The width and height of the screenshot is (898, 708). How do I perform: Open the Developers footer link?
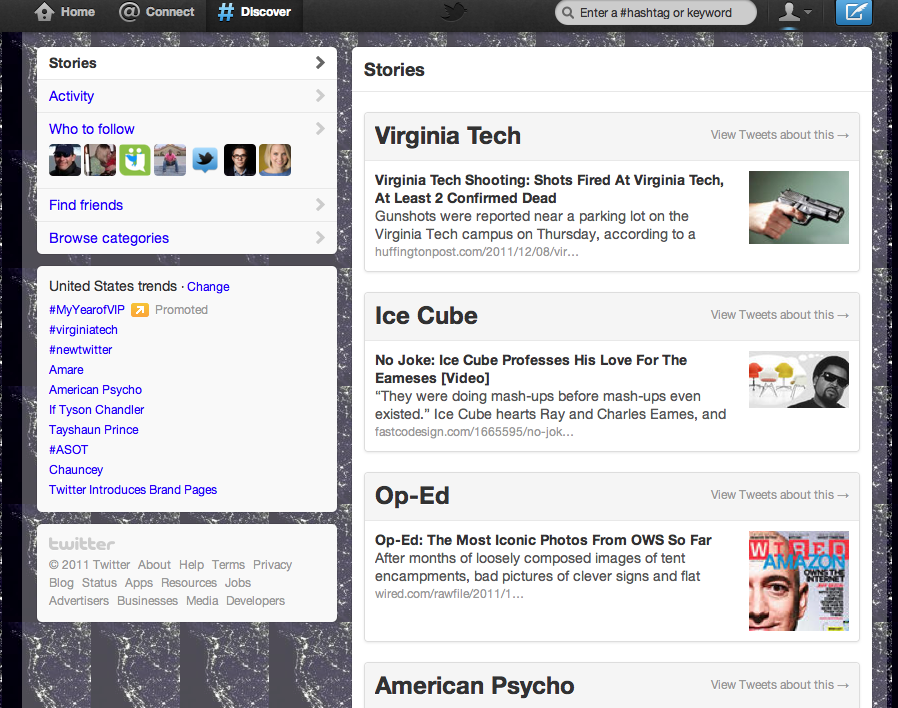click(255, 601)
